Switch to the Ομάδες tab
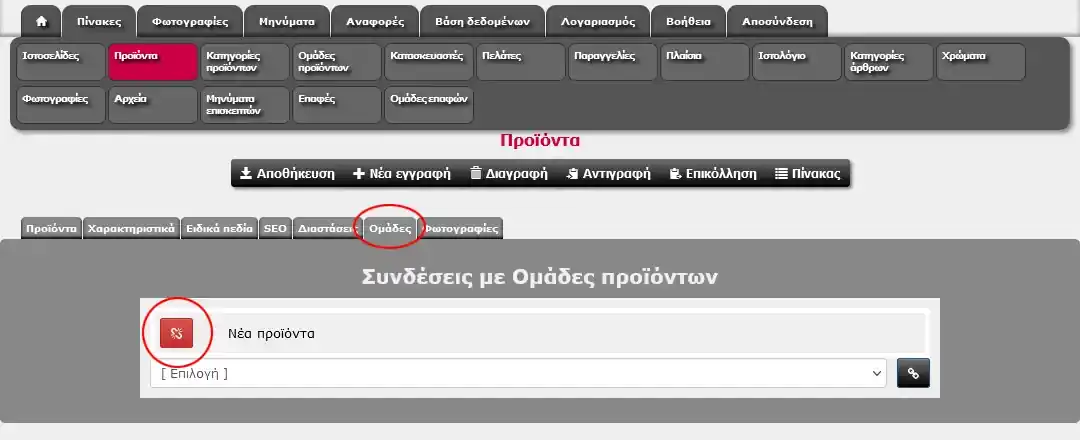 [390, 228]
